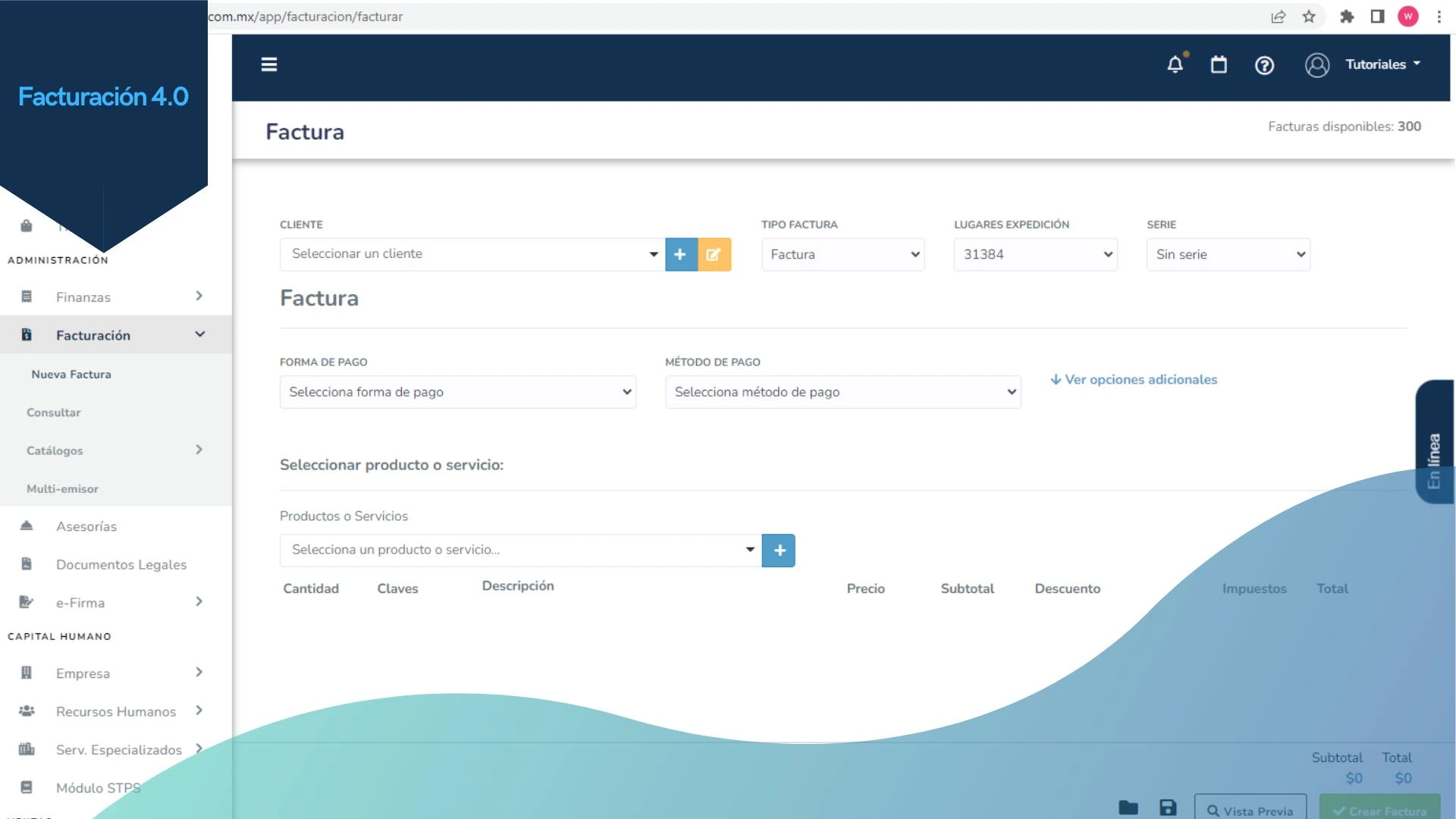This screenshot has width=1456, height=819.
Task: Add a new client with plus button
Action: (x=681, y=255)
